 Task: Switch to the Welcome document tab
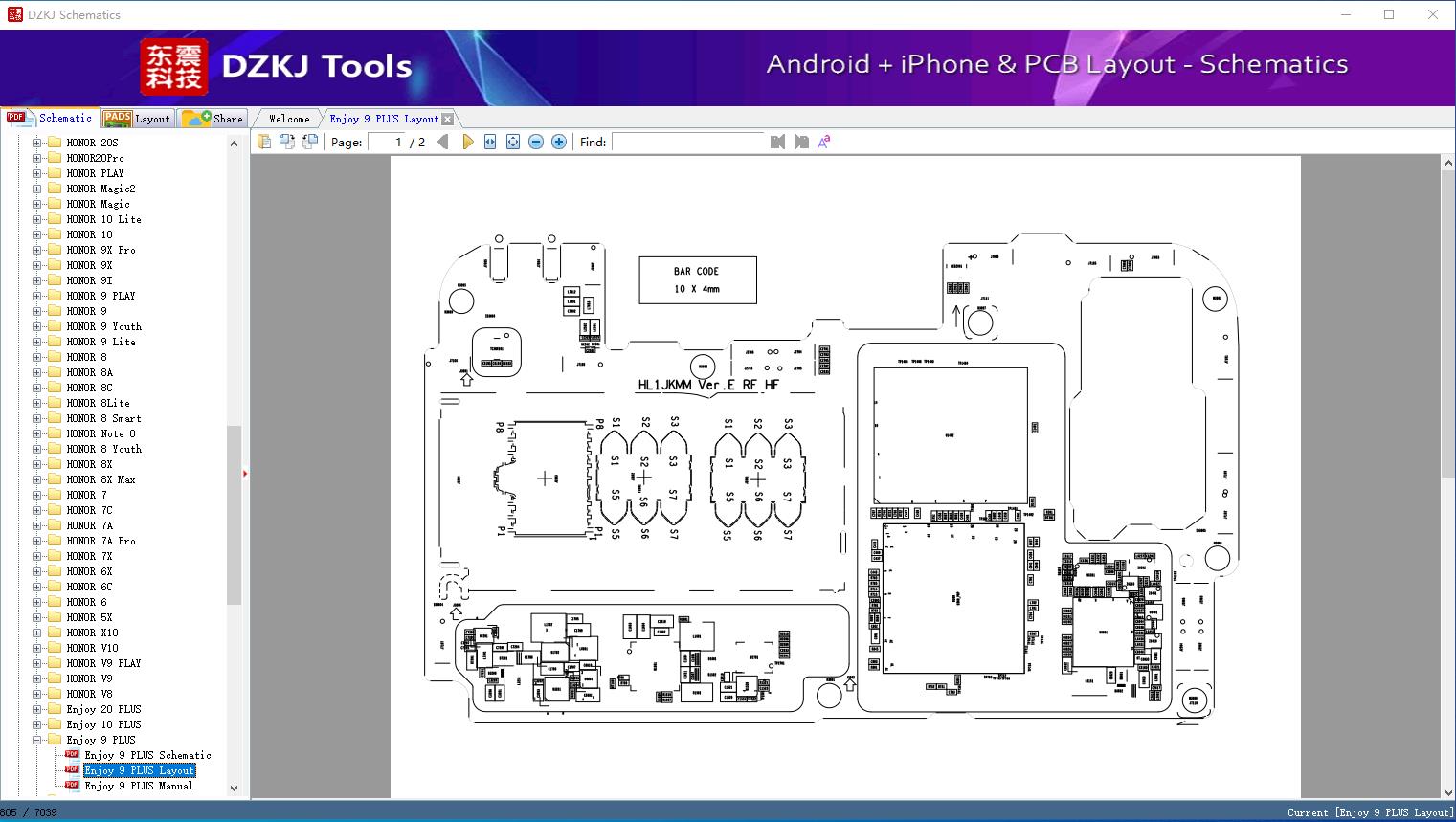pos(289,119)
